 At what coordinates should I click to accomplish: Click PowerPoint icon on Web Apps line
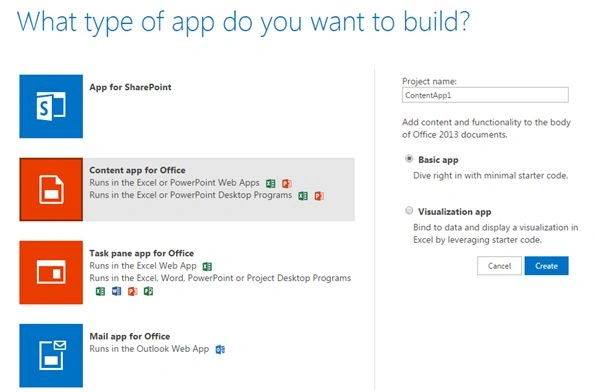[286, 184]
